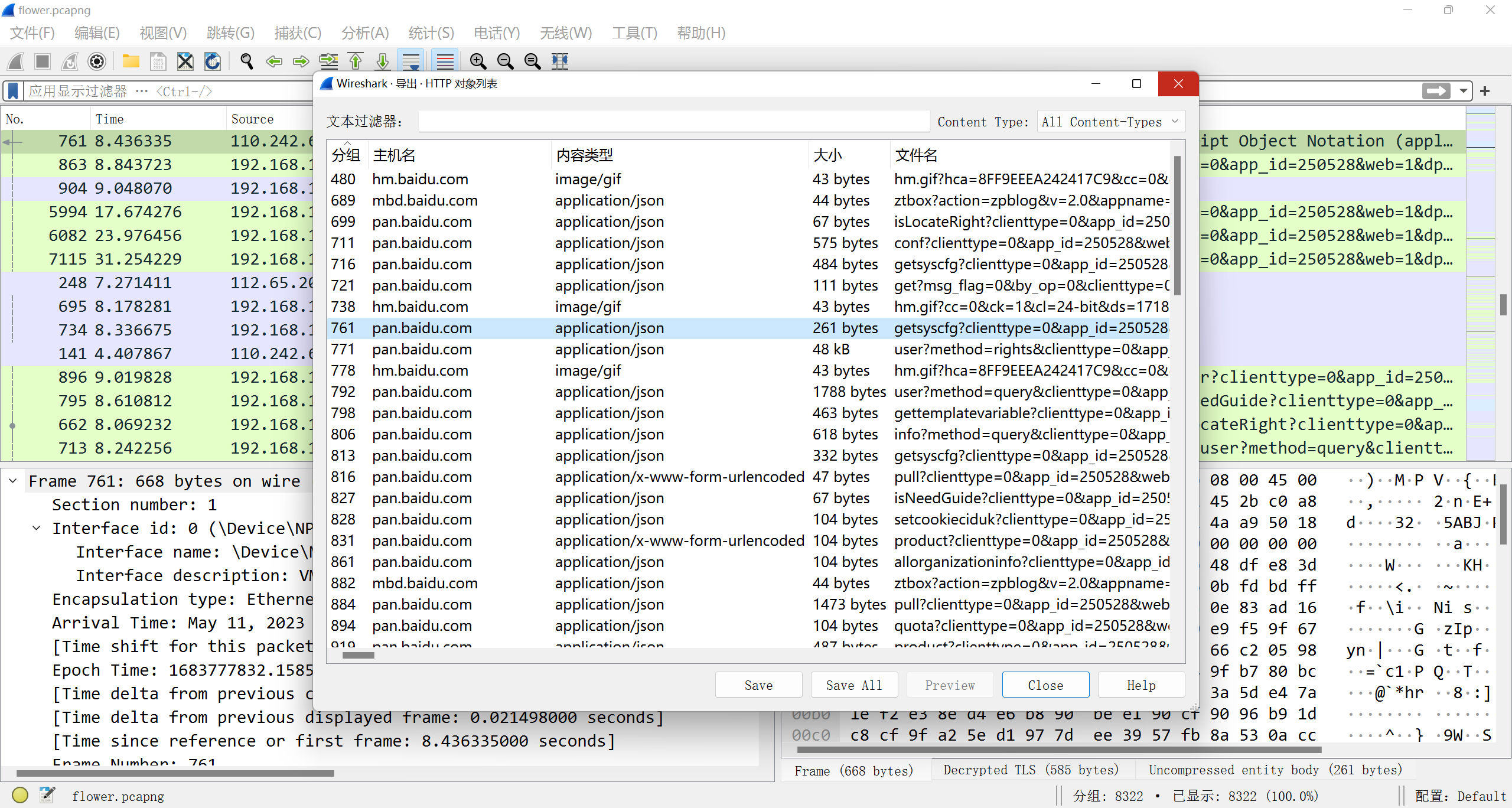Click the Save All button
The image size is (1512, 808).
(853, 685)
